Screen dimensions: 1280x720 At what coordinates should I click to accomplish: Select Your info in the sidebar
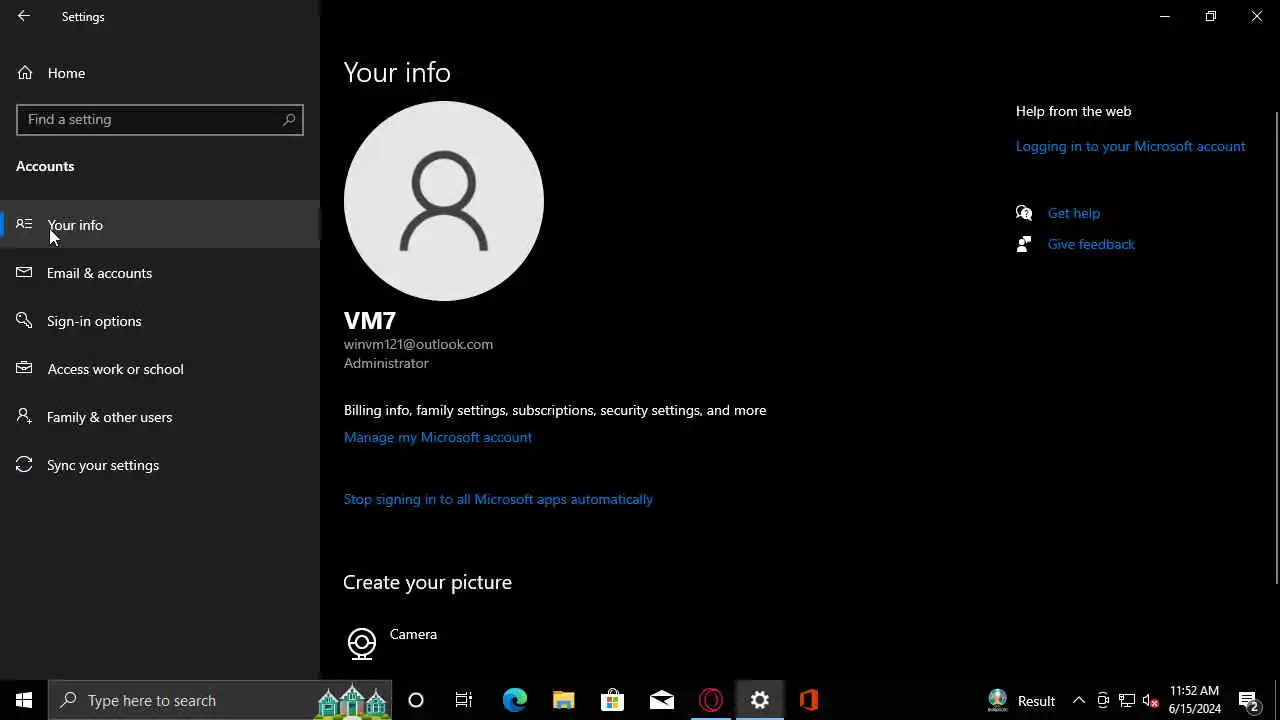pos(160,225)
